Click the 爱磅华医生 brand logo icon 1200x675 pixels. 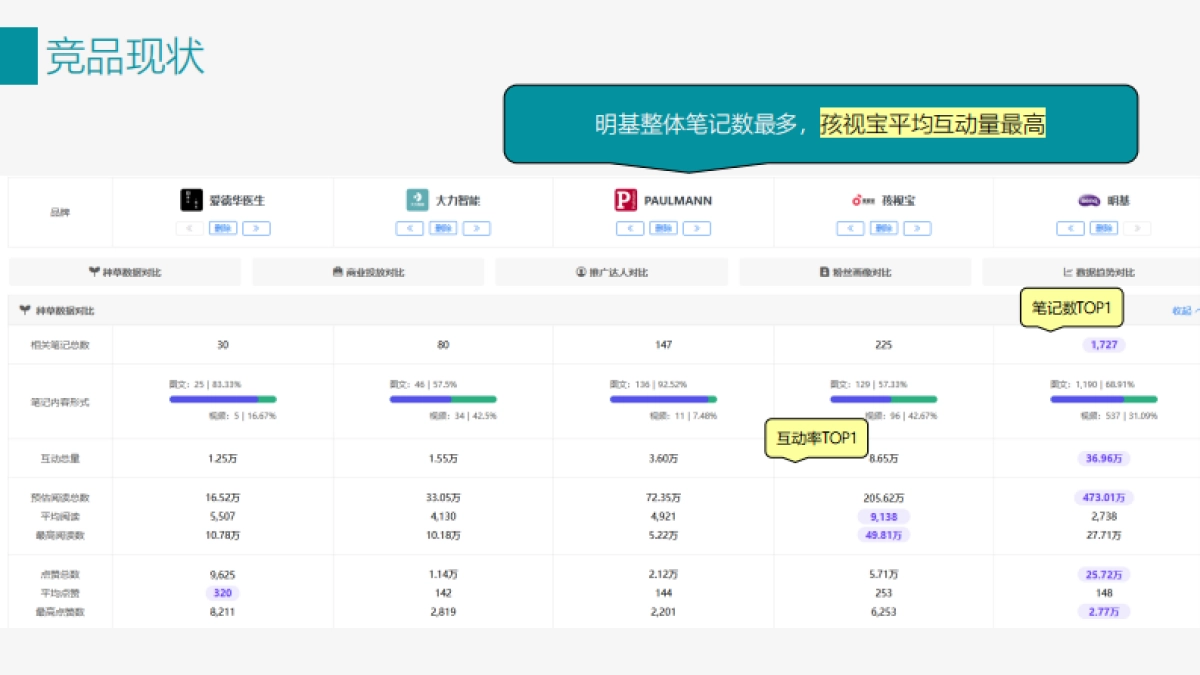(x=190, y=199)
